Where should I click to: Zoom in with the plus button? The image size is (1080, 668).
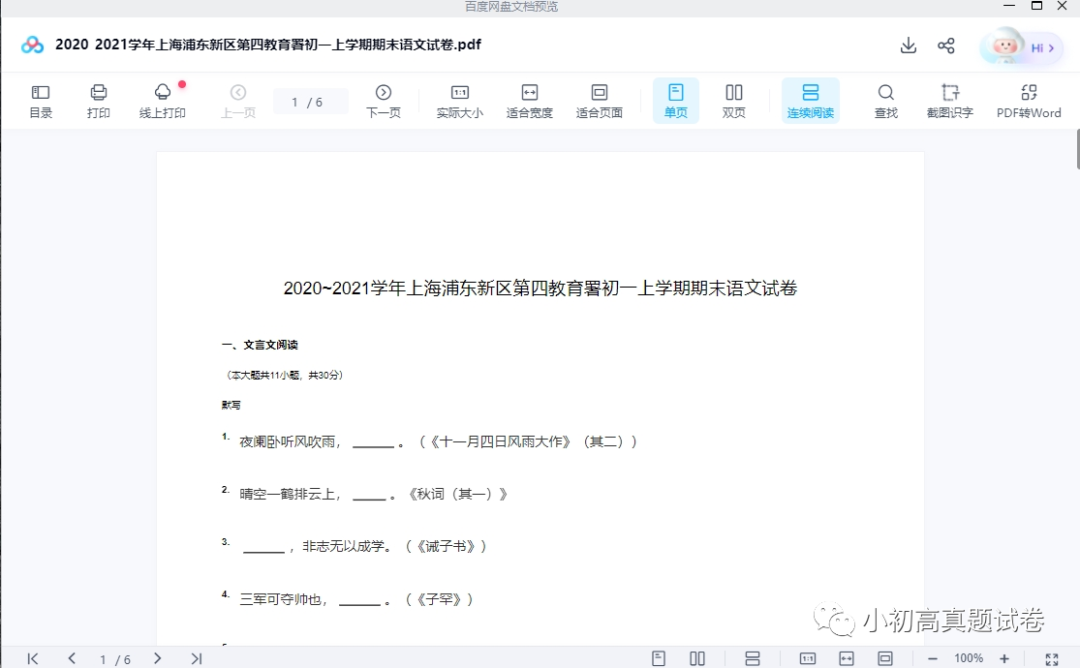(x=1005, y=659)
